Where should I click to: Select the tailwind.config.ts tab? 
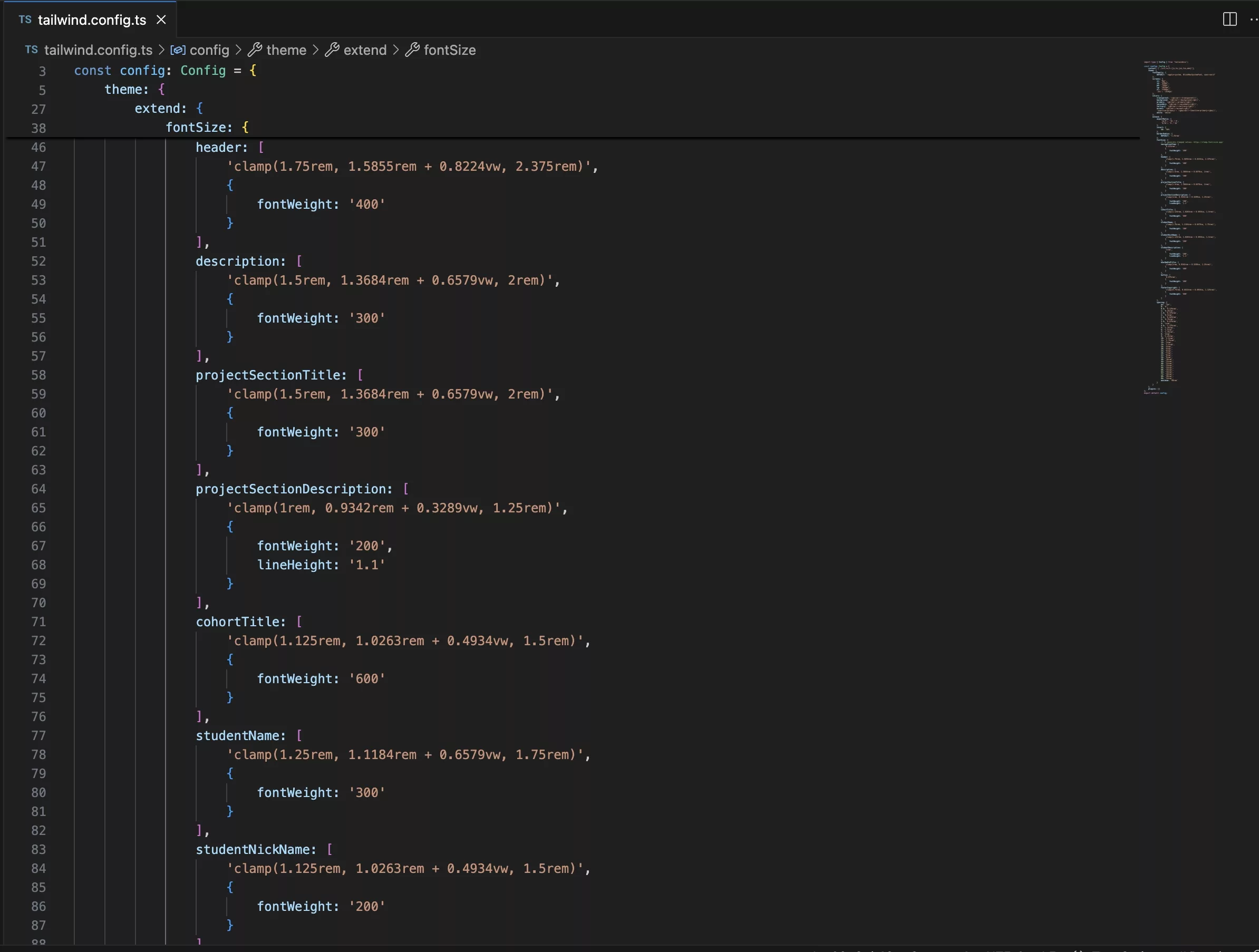(92, 18)
